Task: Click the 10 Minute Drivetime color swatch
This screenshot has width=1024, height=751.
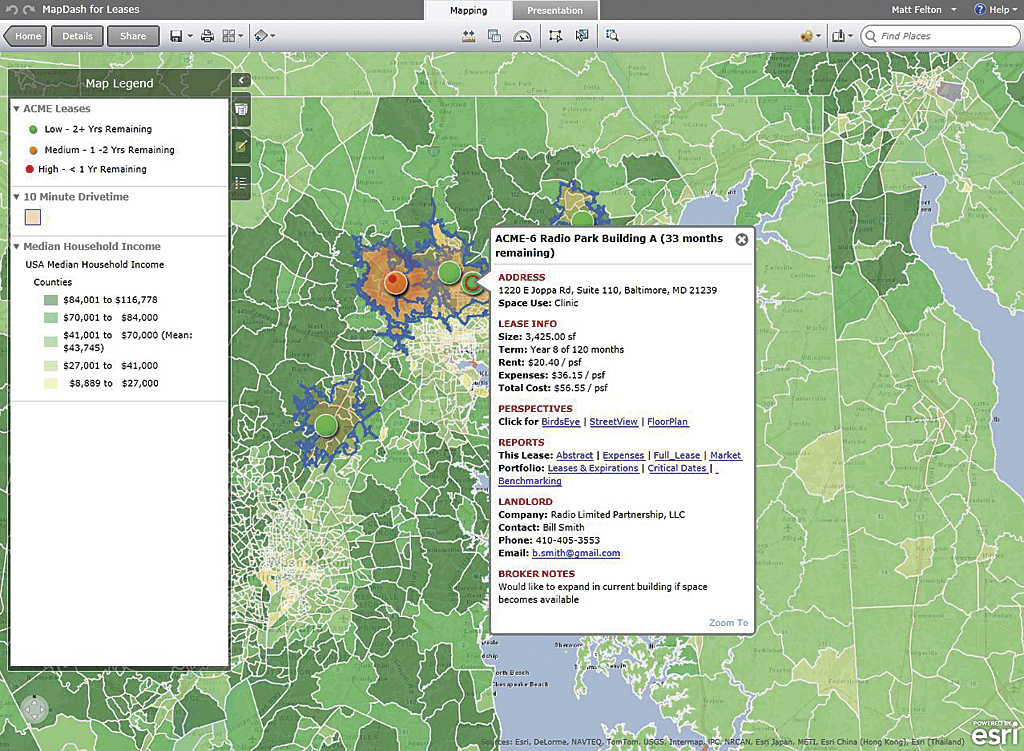Action: coord(33,217)
